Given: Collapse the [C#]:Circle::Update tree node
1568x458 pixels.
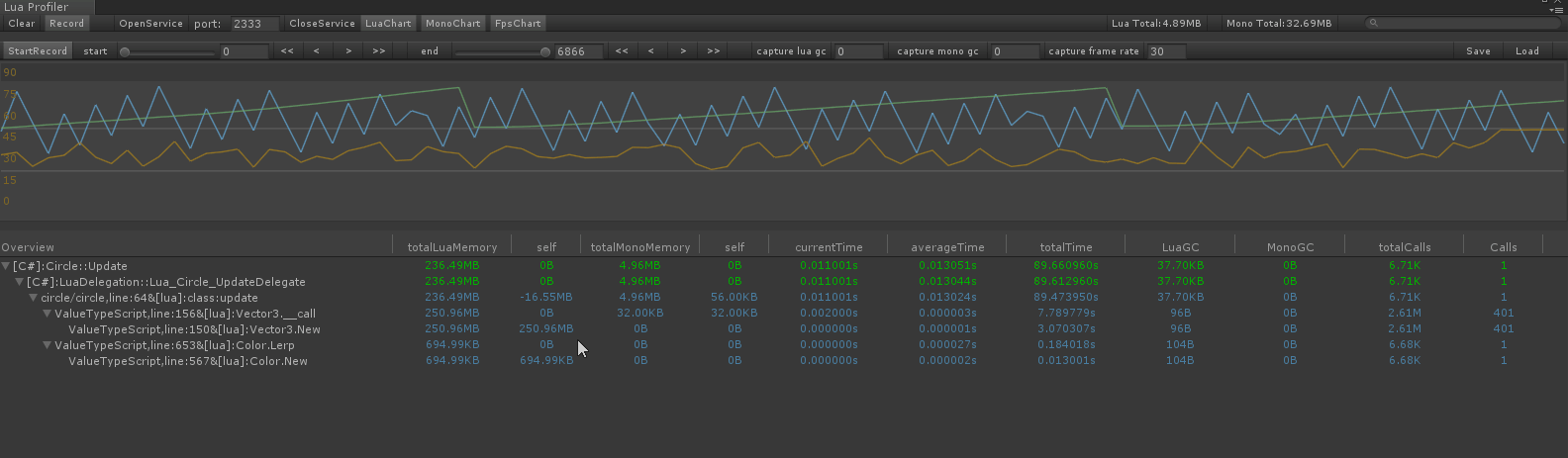Looking at the screenshot, I should point(6,266).
